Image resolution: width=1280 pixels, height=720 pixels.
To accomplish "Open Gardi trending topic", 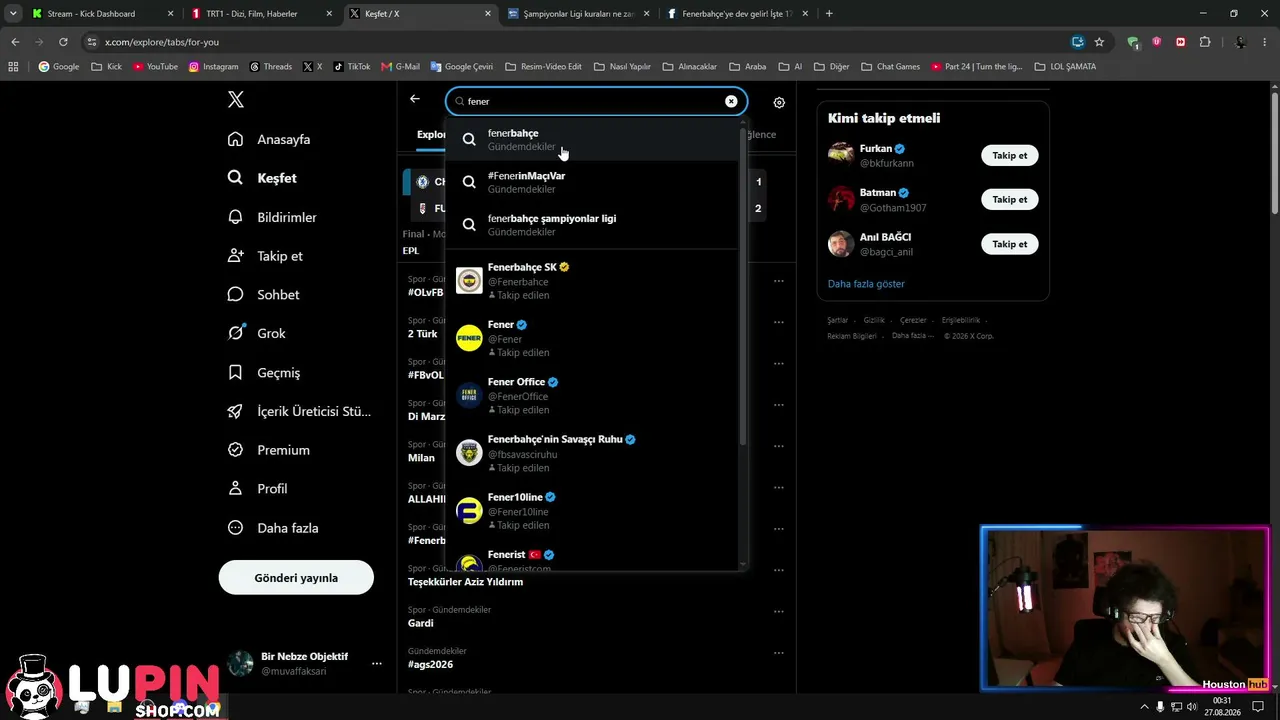I will point(420,623).
